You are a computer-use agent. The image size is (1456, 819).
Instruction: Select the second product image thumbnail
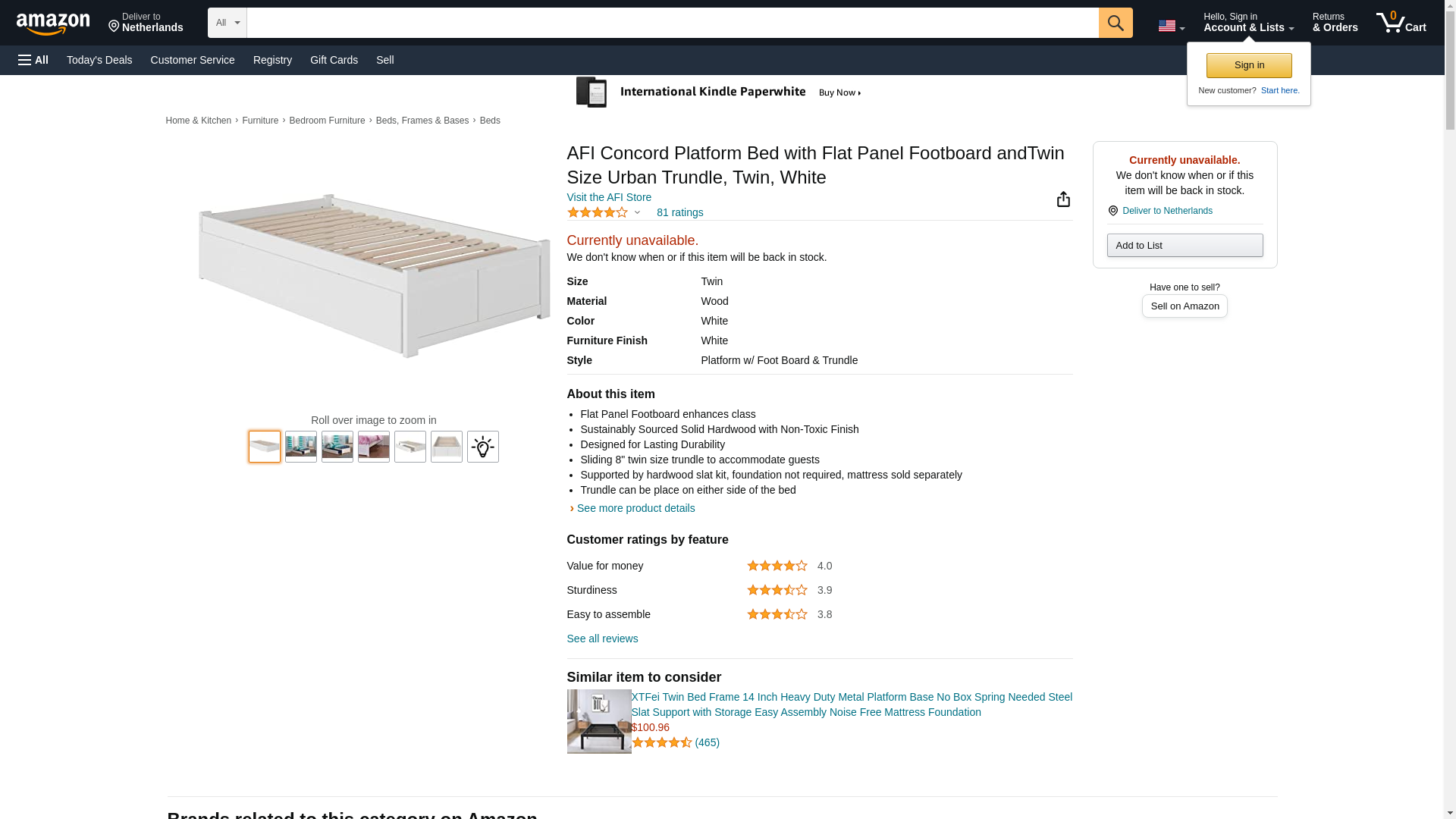point(300,447)
